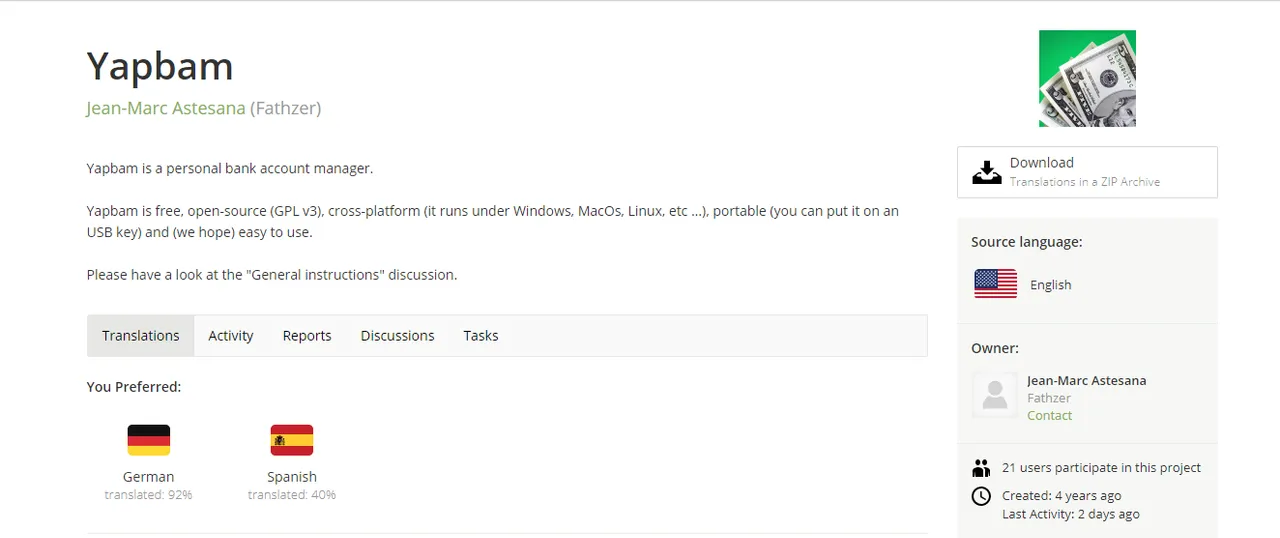
Task: Click the Download translations ZIP button
Action: [1087, 172]
